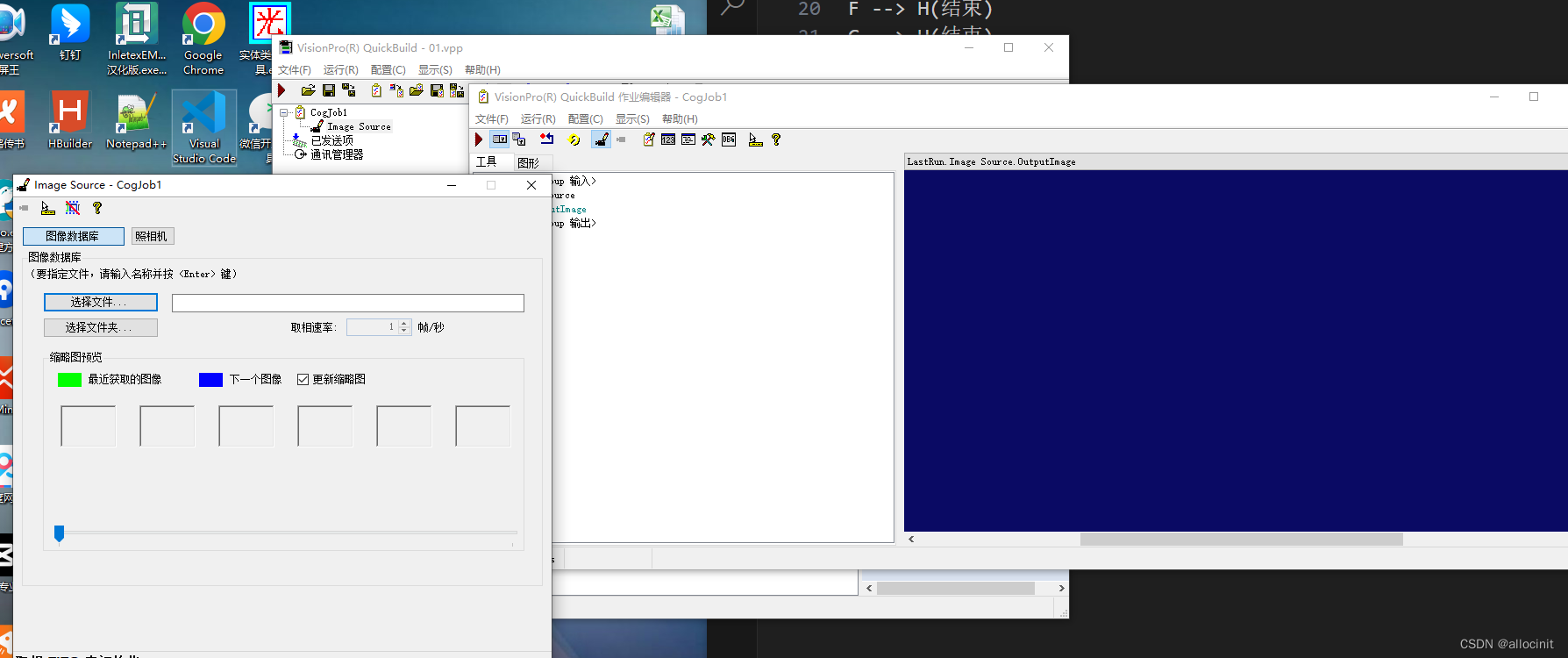This screenshot has height=658, width=1568.
Task: Toggle continuous run icon in job editor
Action: [x=499, y=139]
